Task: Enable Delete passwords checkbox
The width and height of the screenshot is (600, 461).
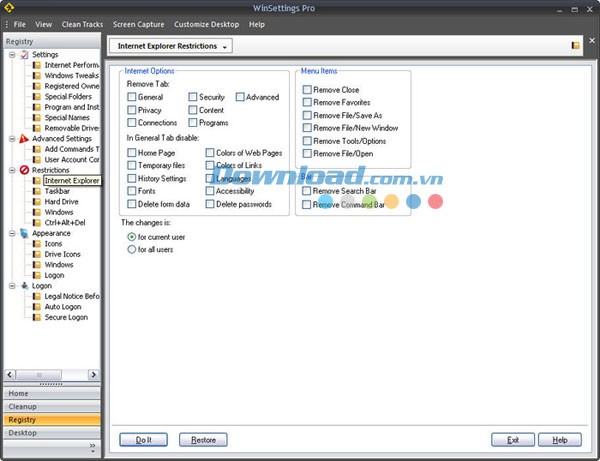Action: (210, 204)
